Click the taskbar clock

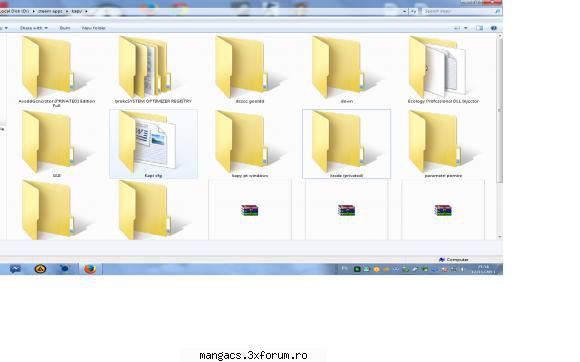(483, 269)
